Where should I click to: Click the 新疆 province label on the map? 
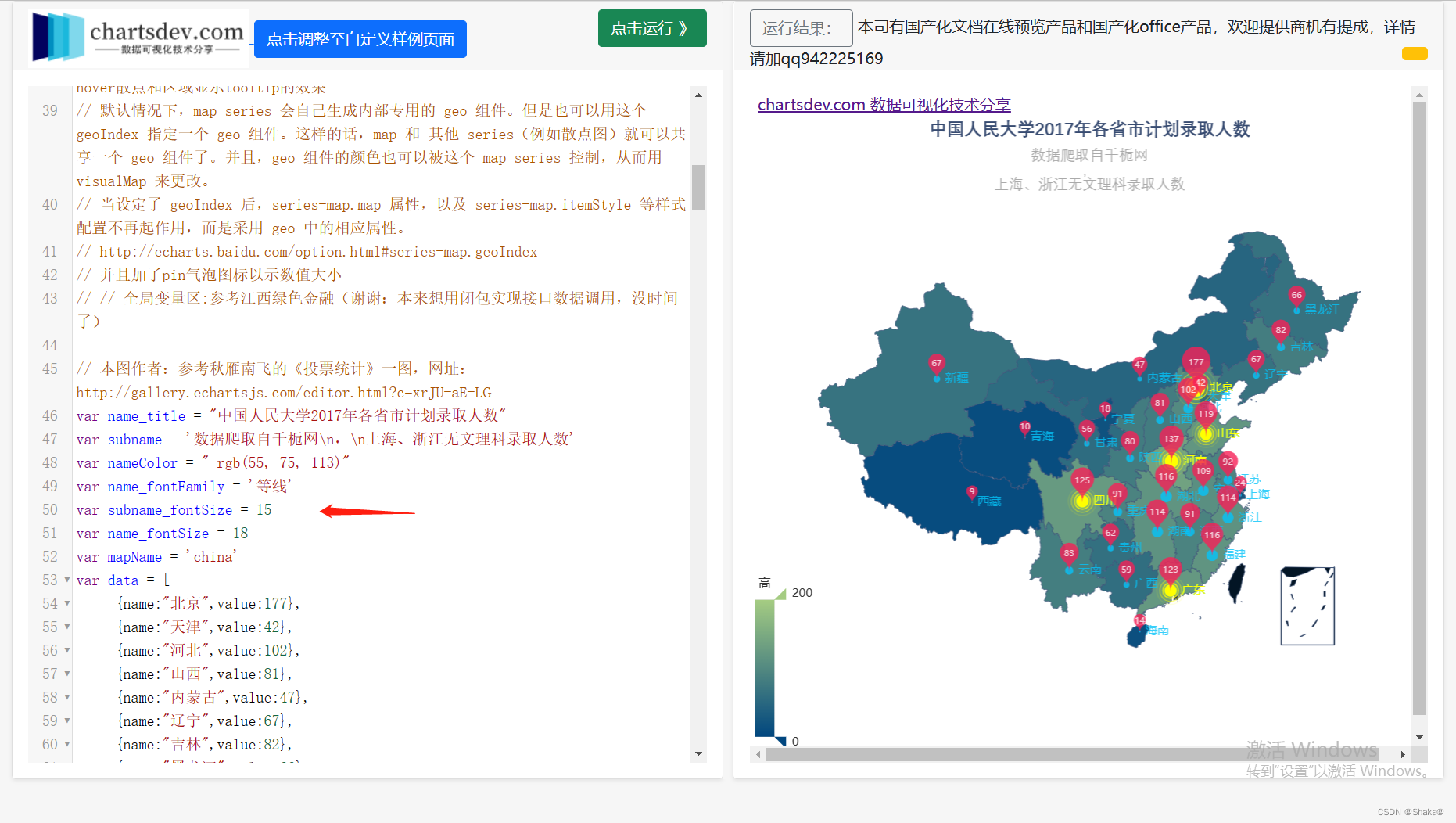tap(956, 378)
